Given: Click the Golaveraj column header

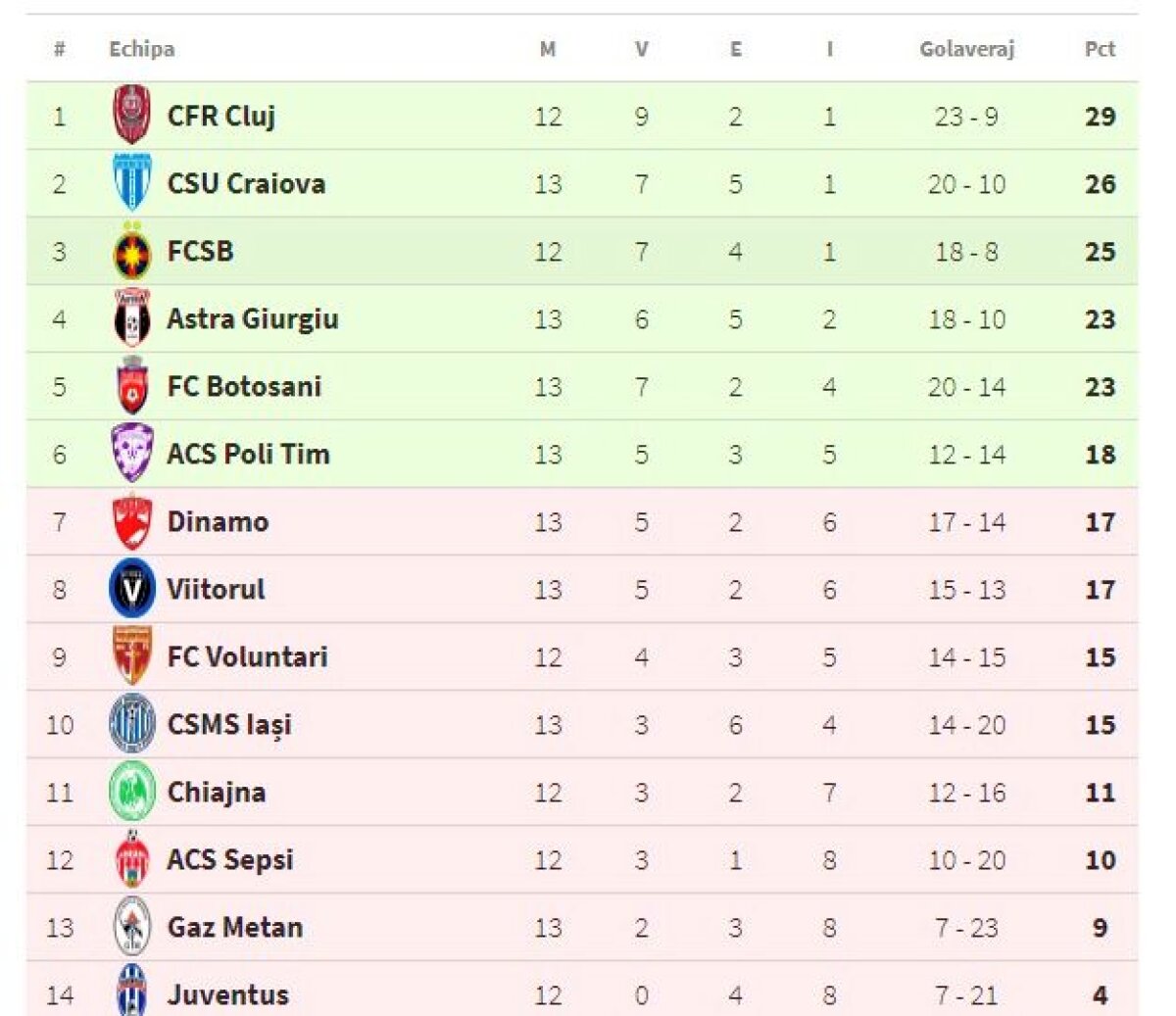Looking at the screenshot, I should click(x=966, y=49).
